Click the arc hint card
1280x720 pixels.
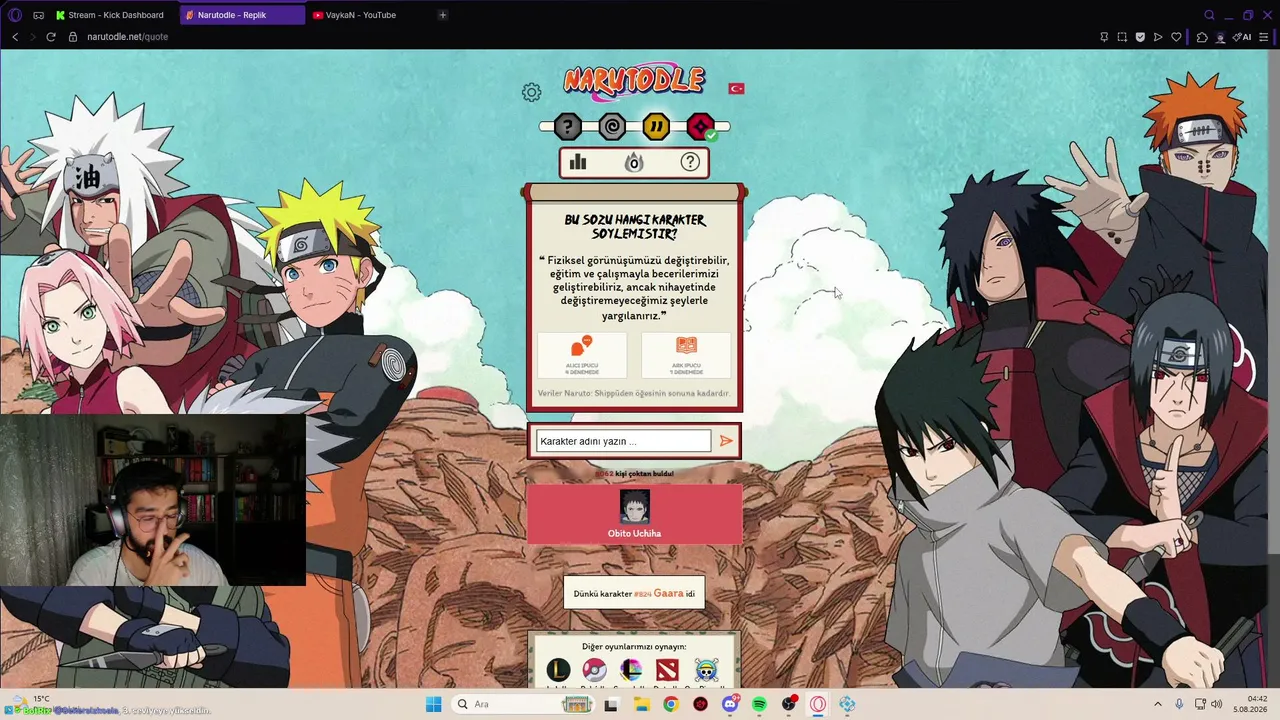(686, 355)
